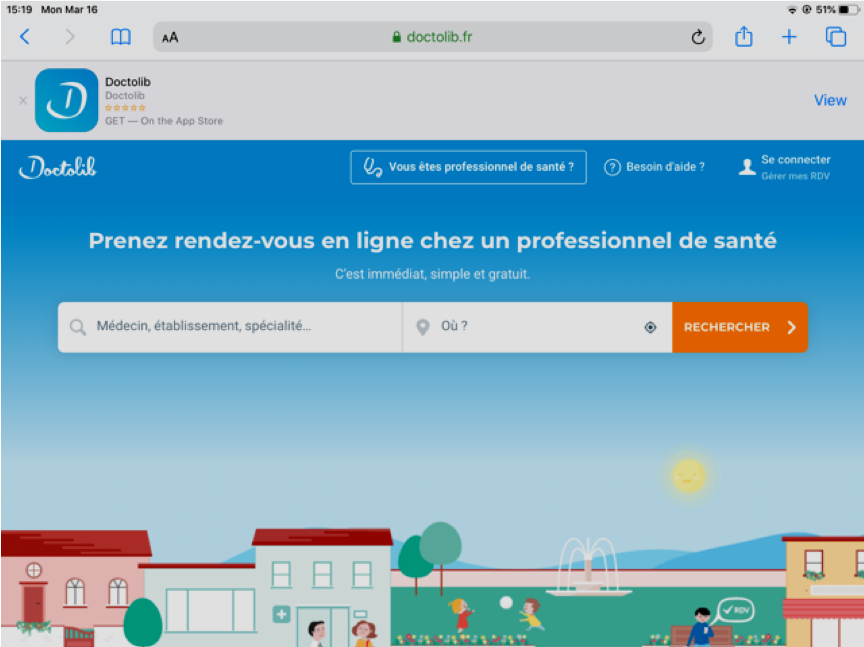Viewport: 864px width, 647px height.
Task: Click the map pin location icon
Action: click(x=423, y=327)
